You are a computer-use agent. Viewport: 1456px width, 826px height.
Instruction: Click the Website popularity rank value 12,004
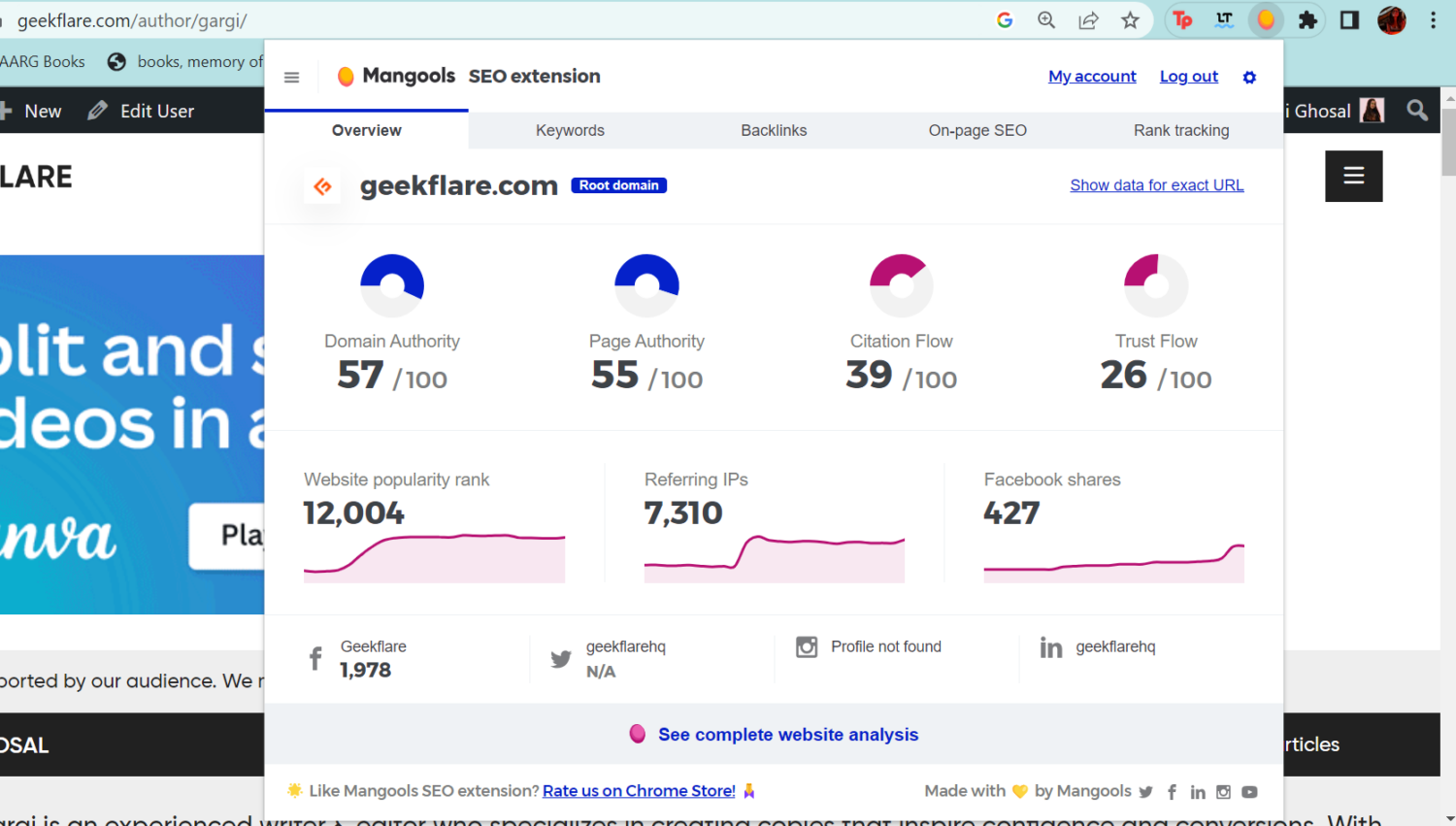point(353,512)
